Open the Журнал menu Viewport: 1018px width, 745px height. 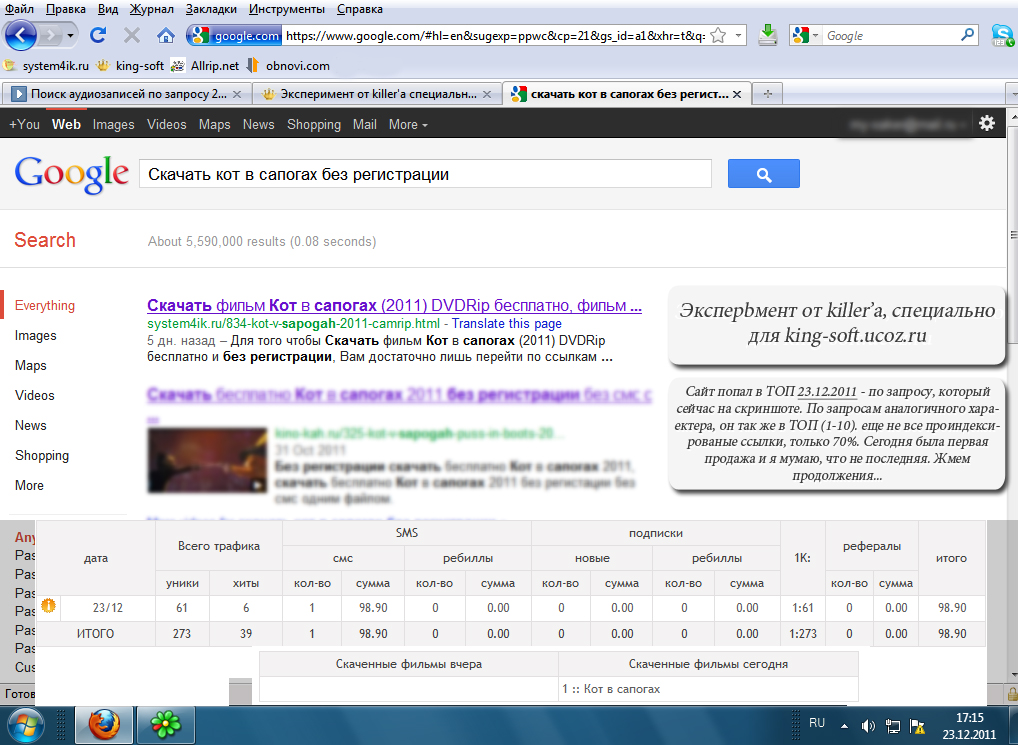click(151, 9)
